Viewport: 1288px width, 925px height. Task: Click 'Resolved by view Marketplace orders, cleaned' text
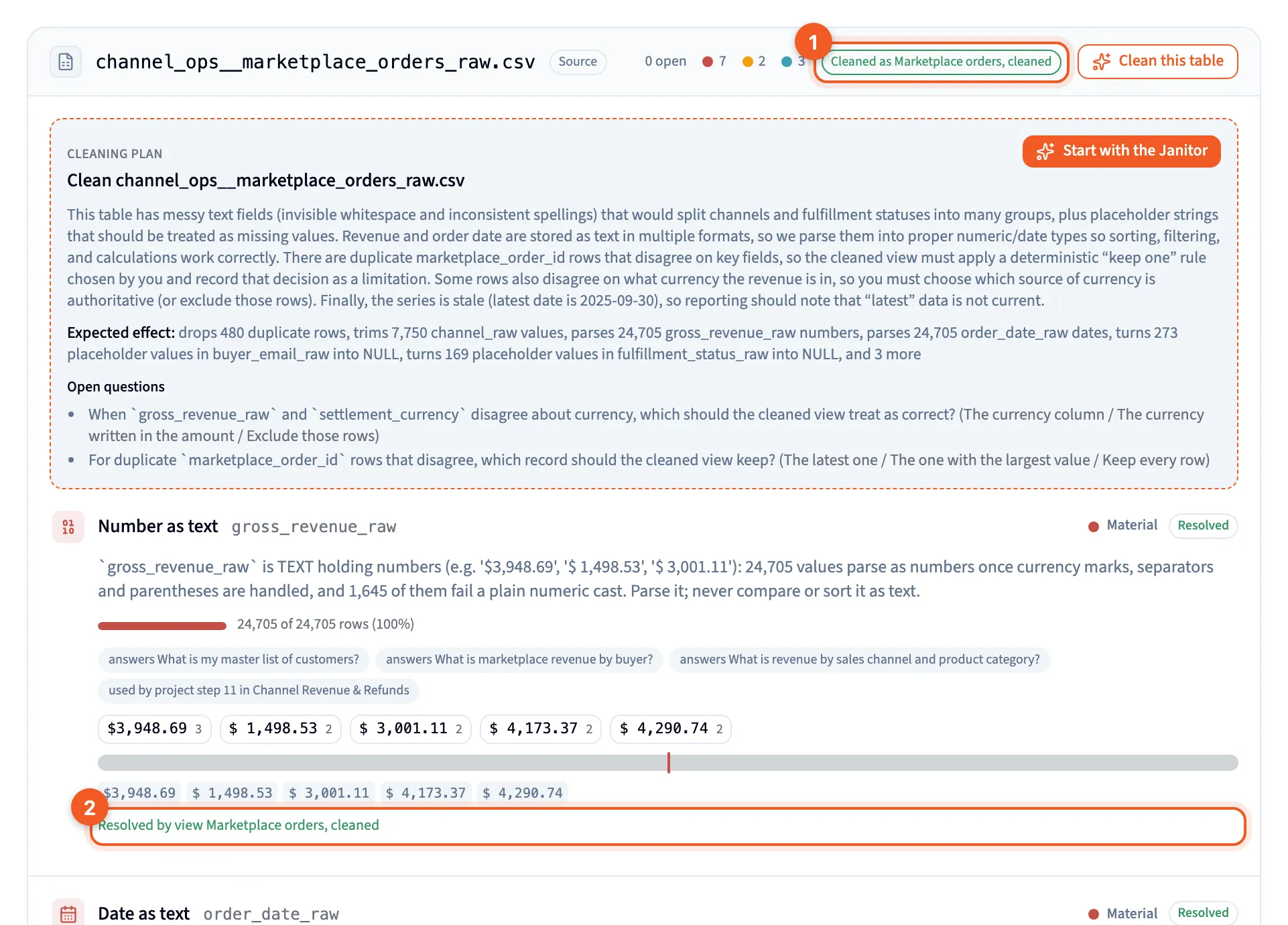coord(239,825)
